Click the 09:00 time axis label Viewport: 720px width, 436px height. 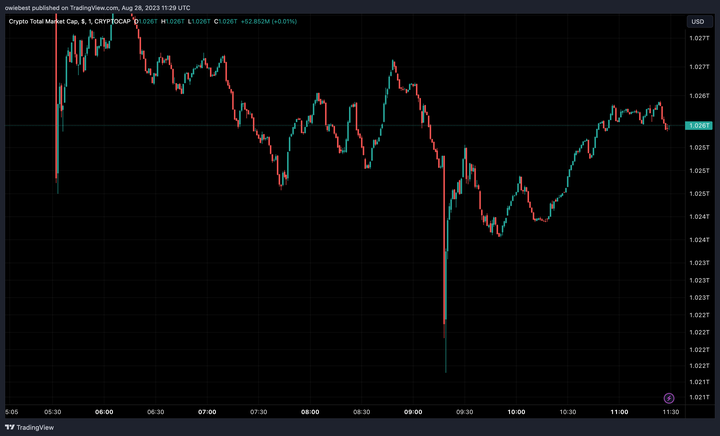tap(413, 412)
